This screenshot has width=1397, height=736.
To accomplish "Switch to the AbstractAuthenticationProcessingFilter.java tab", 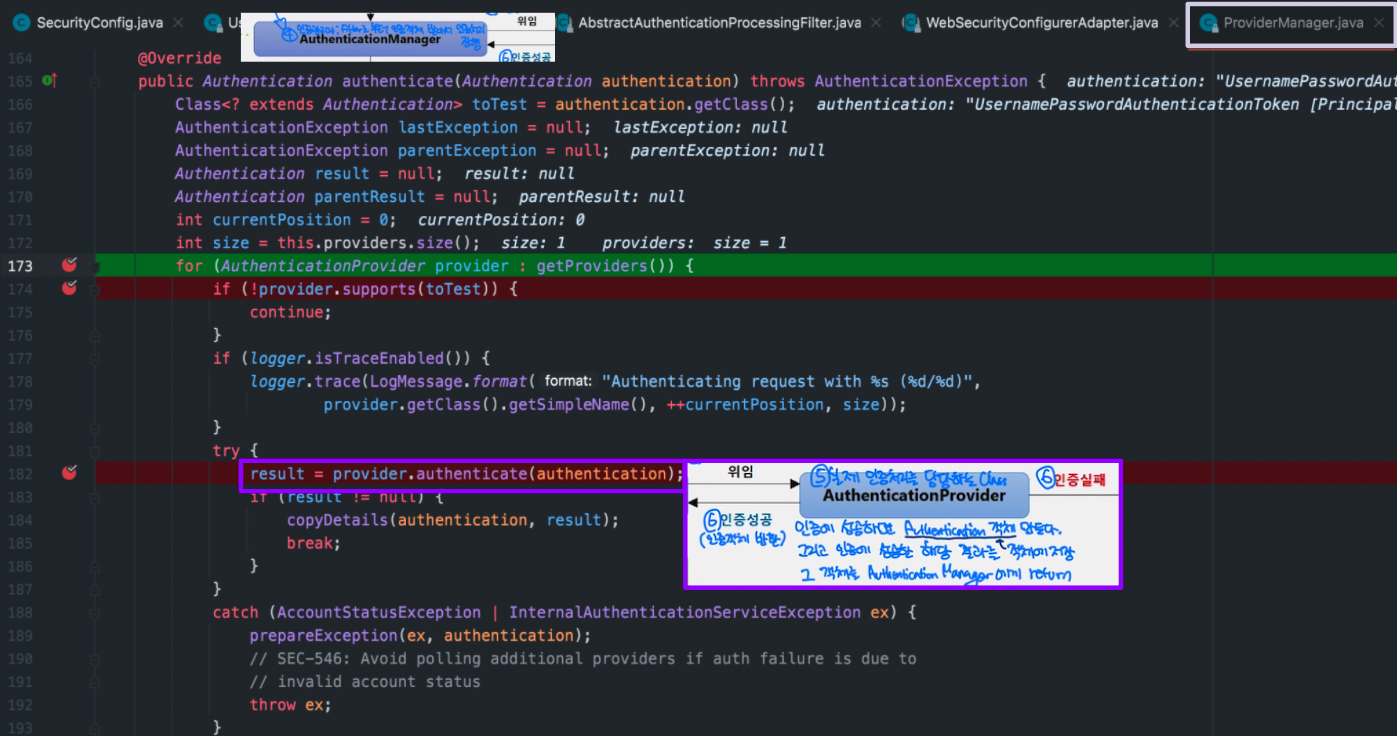I will [719, 22].
